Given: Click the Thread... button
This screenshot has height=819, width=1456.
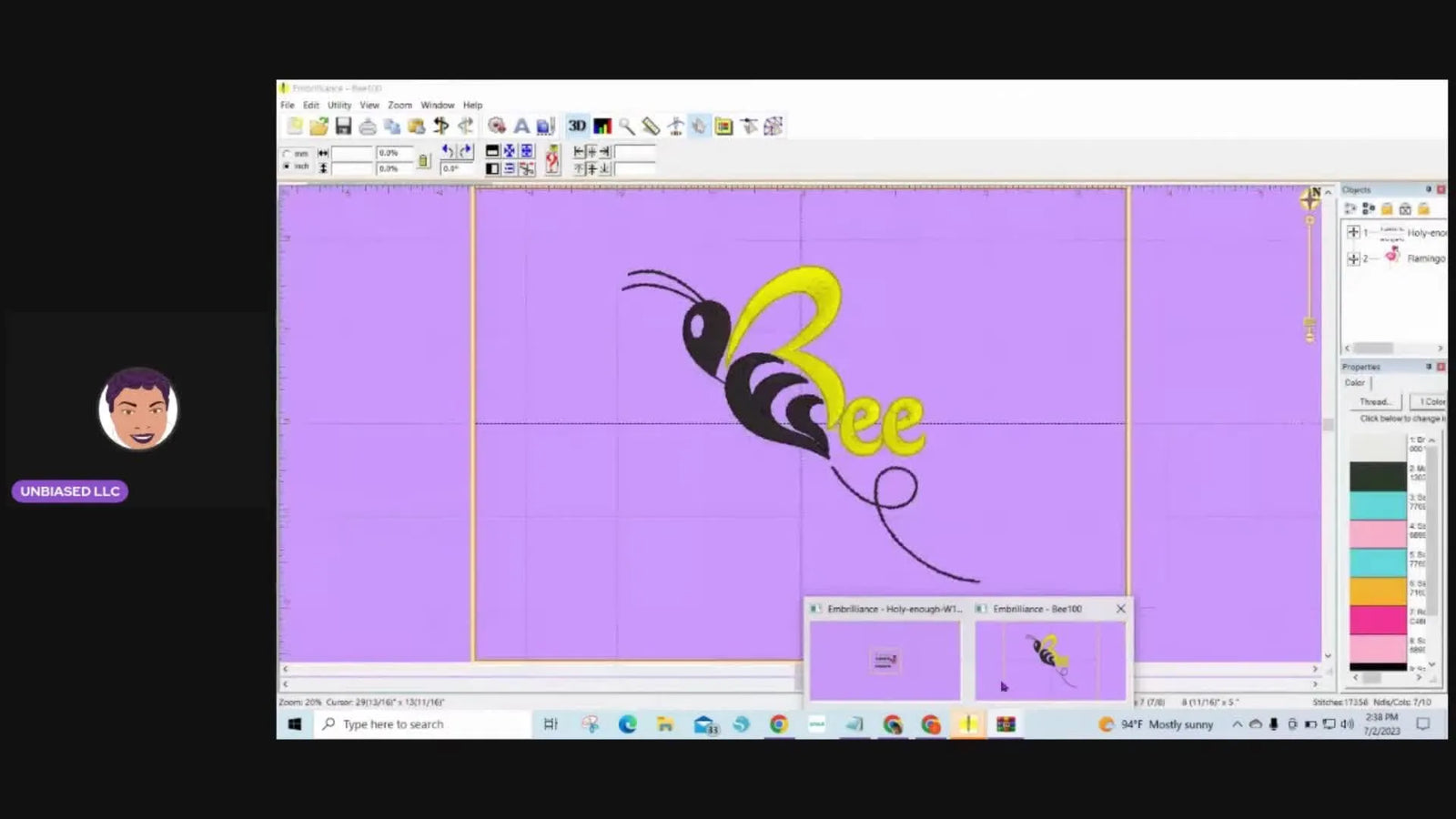Looking at the screenshot, I should pyautogui.click(x=1375, y=401).
